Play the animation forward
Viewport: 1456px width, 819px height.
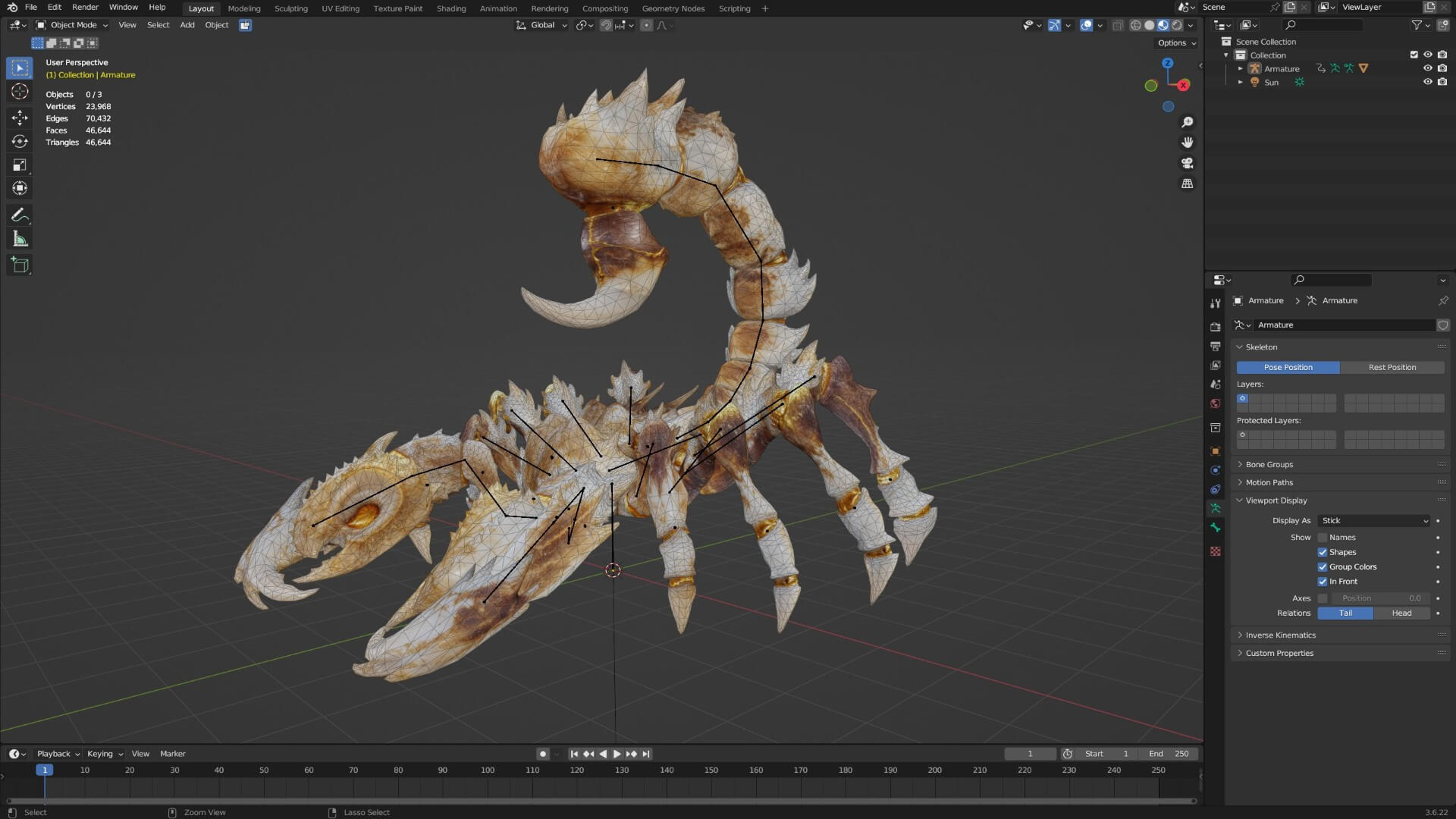point(617,754)
